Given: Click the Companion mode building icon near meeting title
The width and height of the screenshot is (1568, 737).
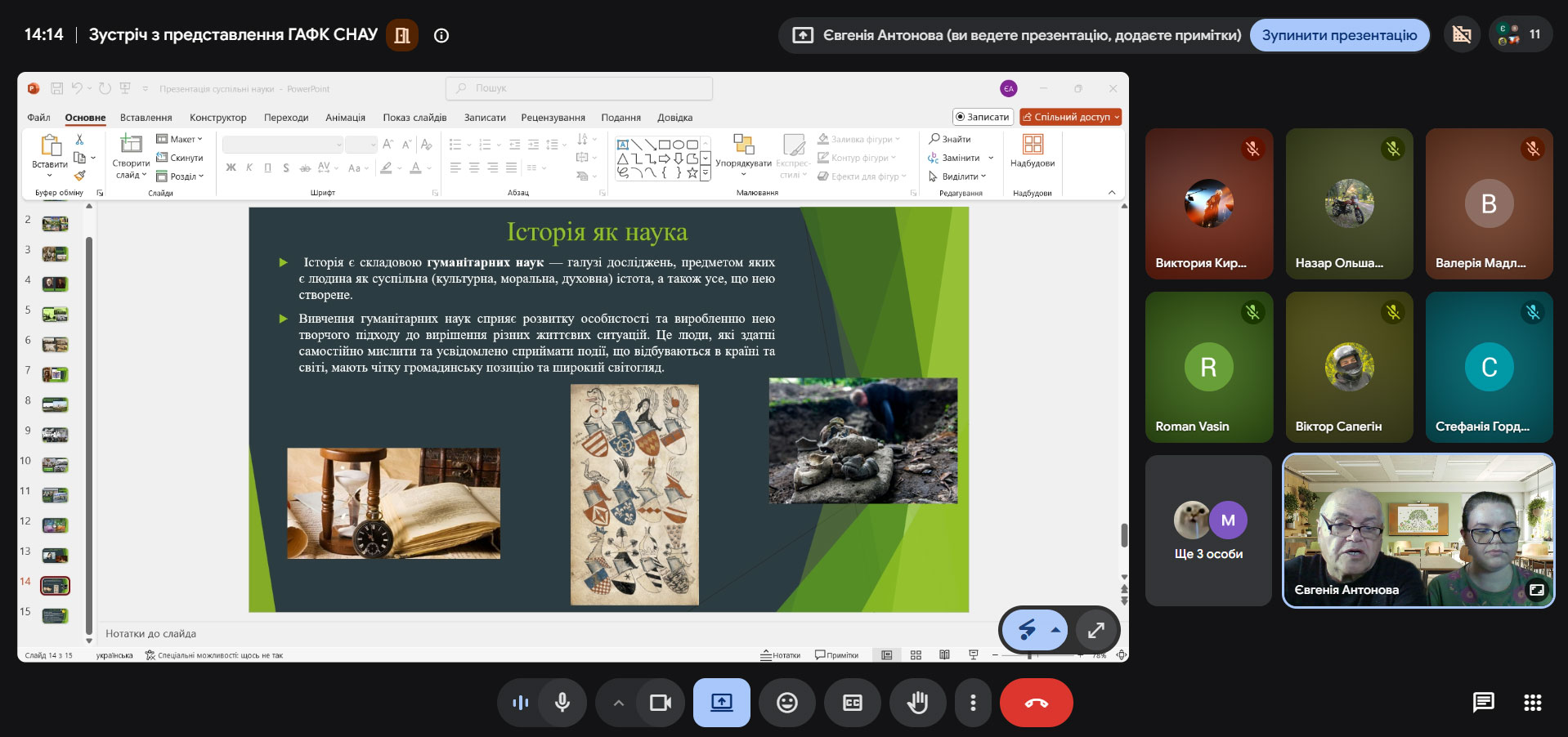Looking at the screenshot, I should (402, 35).
